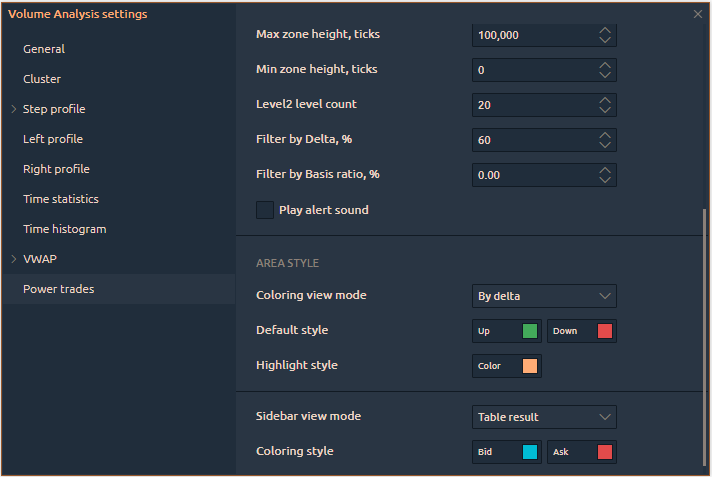Increase Max zone height with up arrow
This screenshot has width=712, height=477.
[x=604, y=30]
